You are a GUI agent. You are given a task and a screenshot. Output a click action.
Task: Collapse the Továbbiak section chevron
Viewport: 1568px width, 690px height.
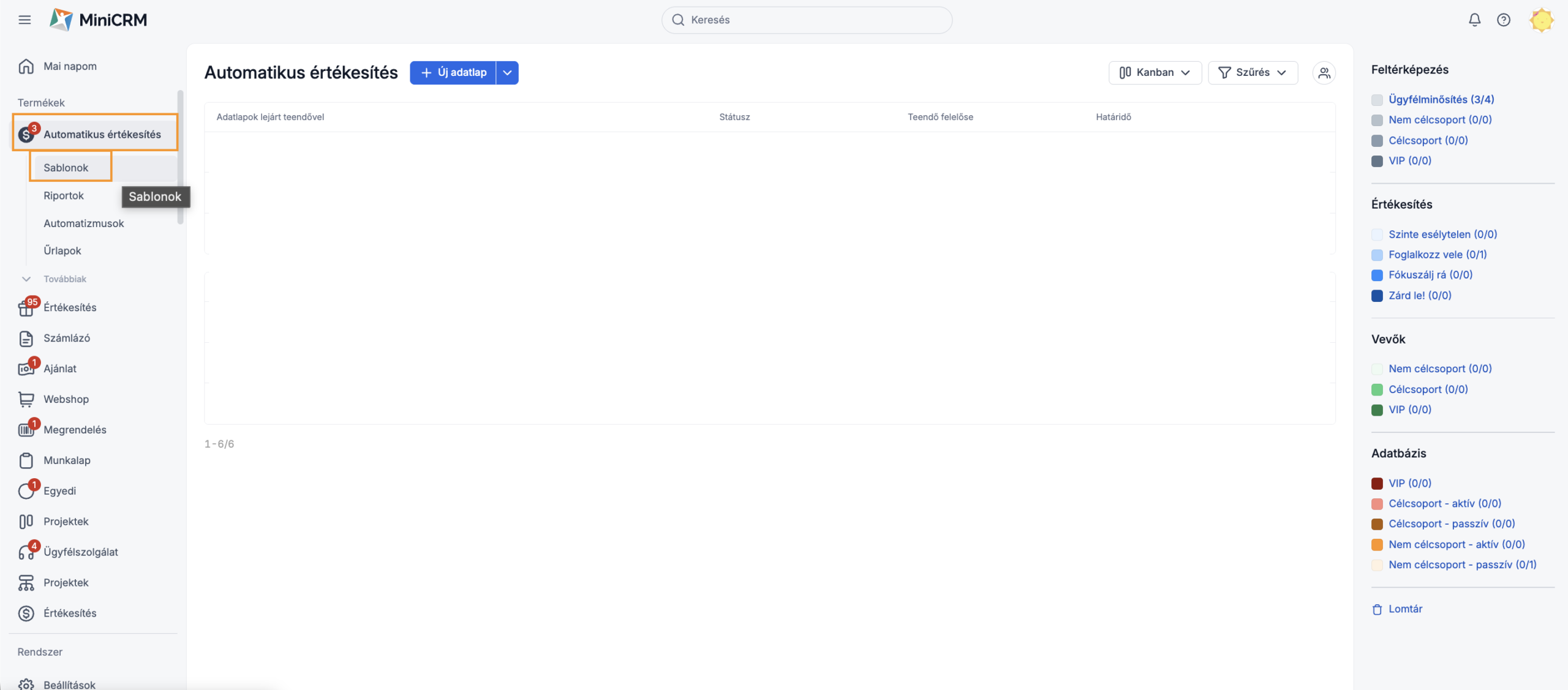click(x=26, y=279)
